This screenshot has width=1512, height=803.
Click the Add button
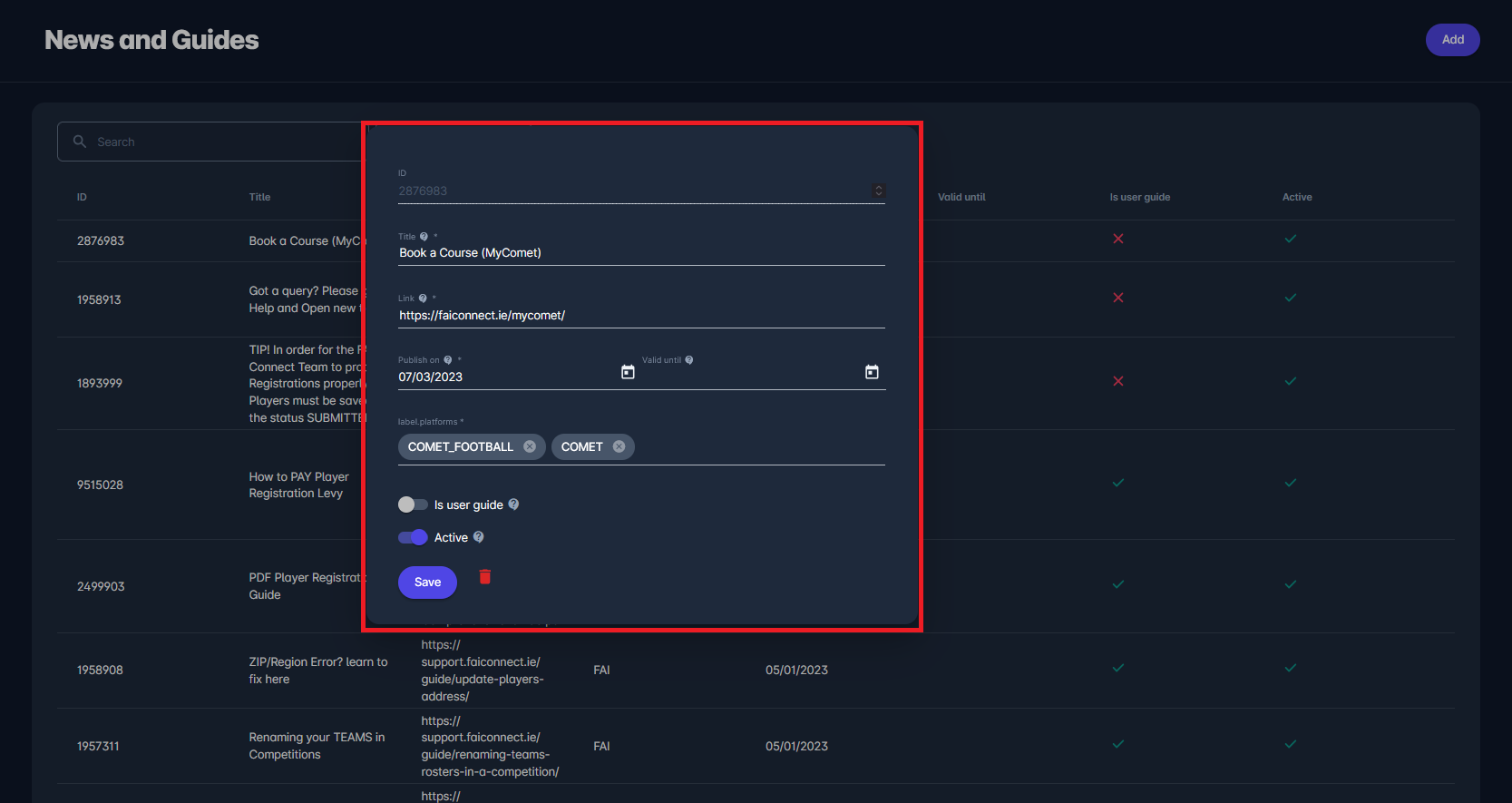(1452, 40)
